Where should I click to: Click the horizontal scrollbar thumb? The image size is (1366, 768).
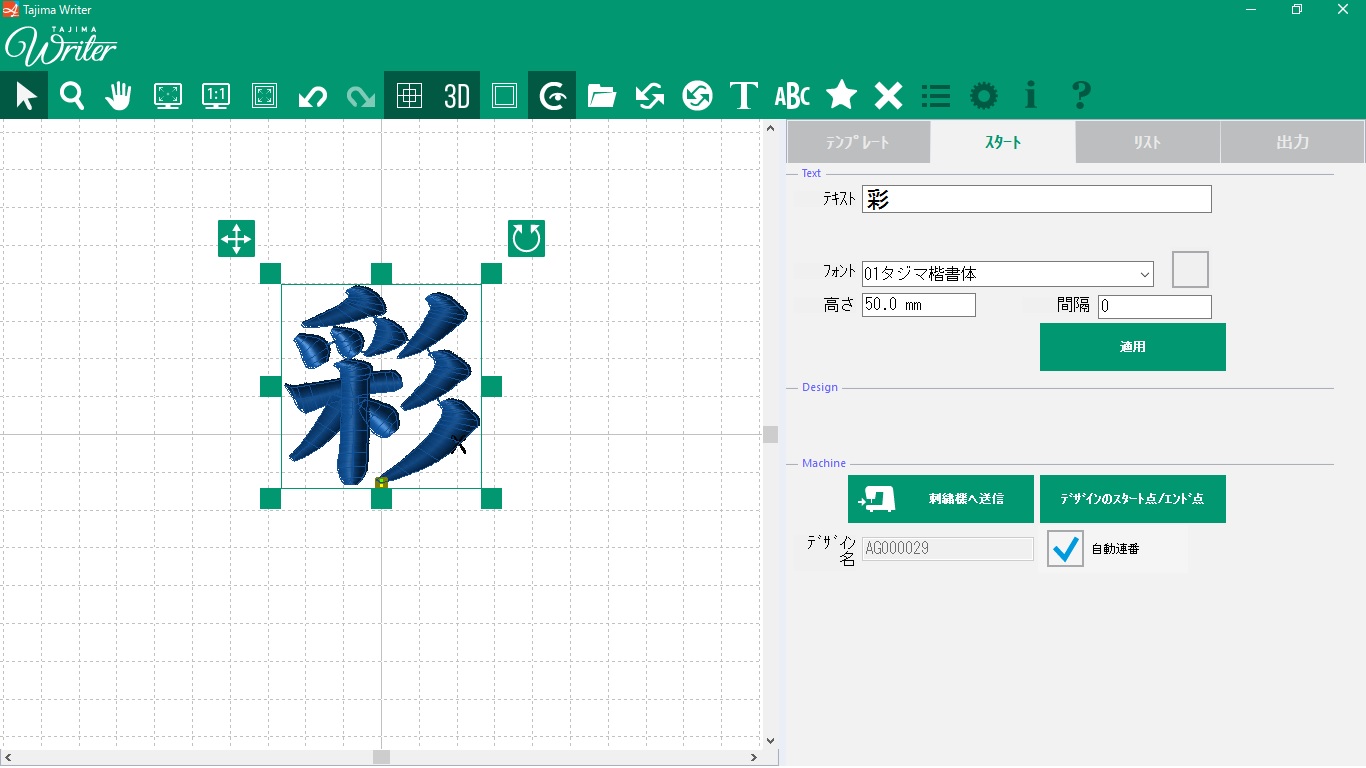click(381, 757)
